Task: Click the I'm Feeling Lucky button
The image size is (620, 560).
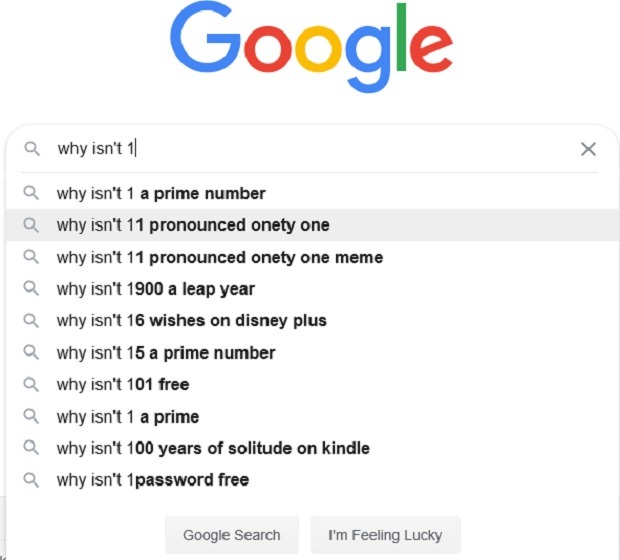Action: pyautogui.click(x=385, y=535)
